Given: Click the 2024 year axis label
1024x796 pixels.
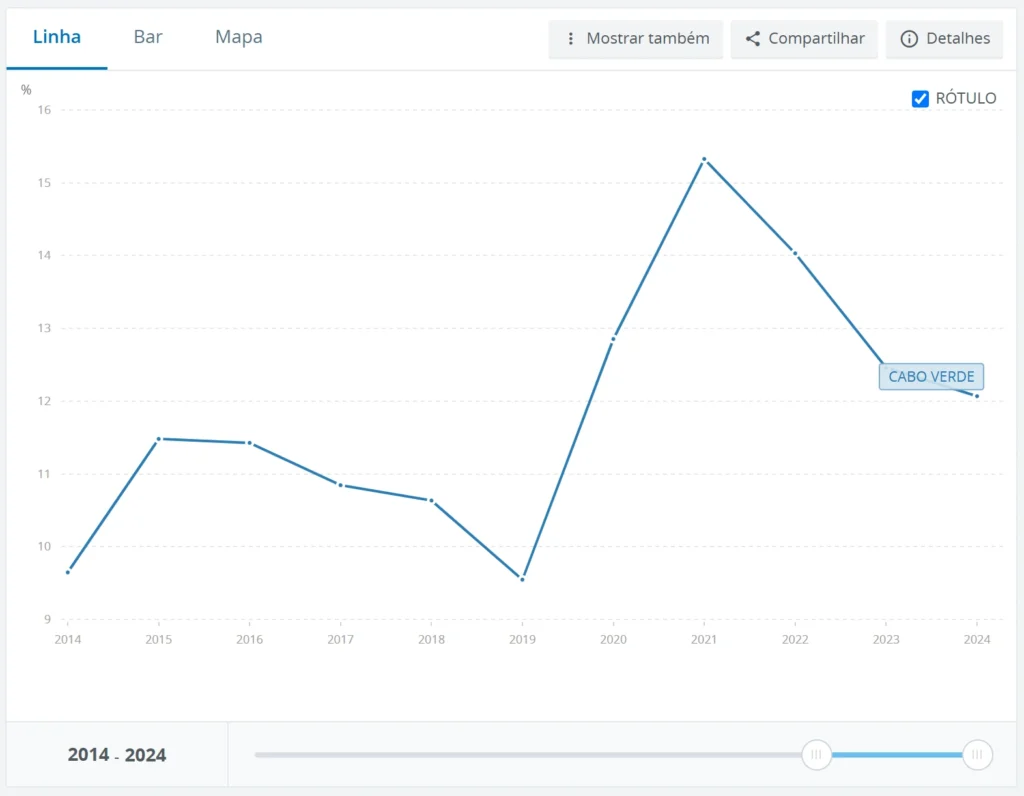Looking at the screenshot, I should (x=976, y=638).
